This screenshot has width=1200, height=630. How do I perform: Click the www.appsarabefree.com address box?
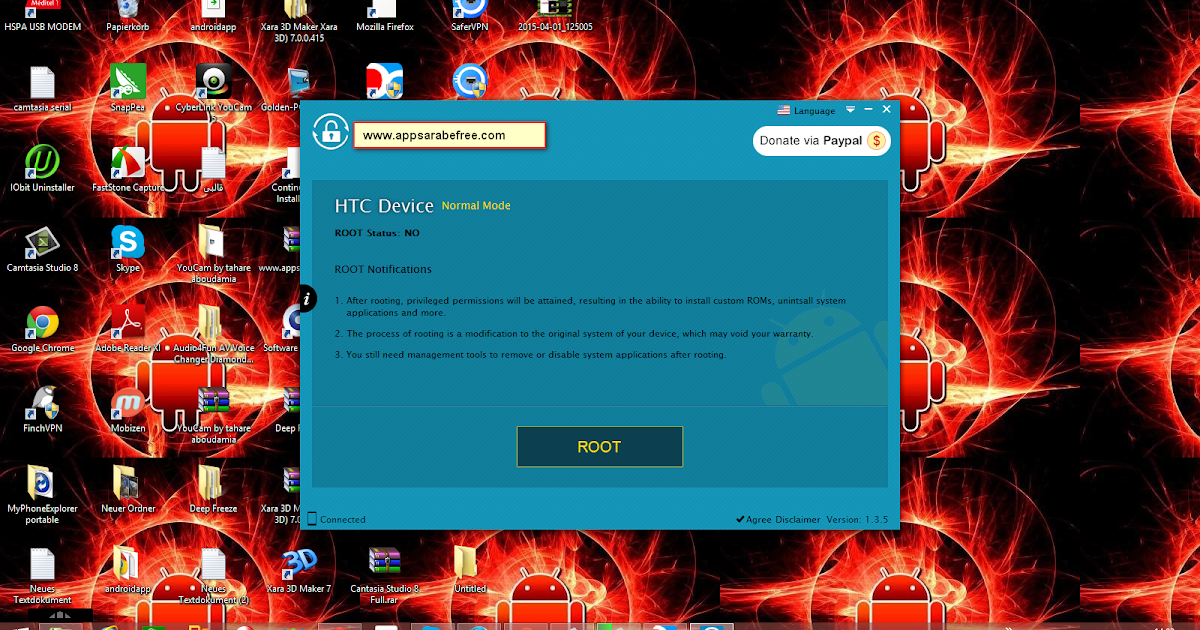pos(449,135)
